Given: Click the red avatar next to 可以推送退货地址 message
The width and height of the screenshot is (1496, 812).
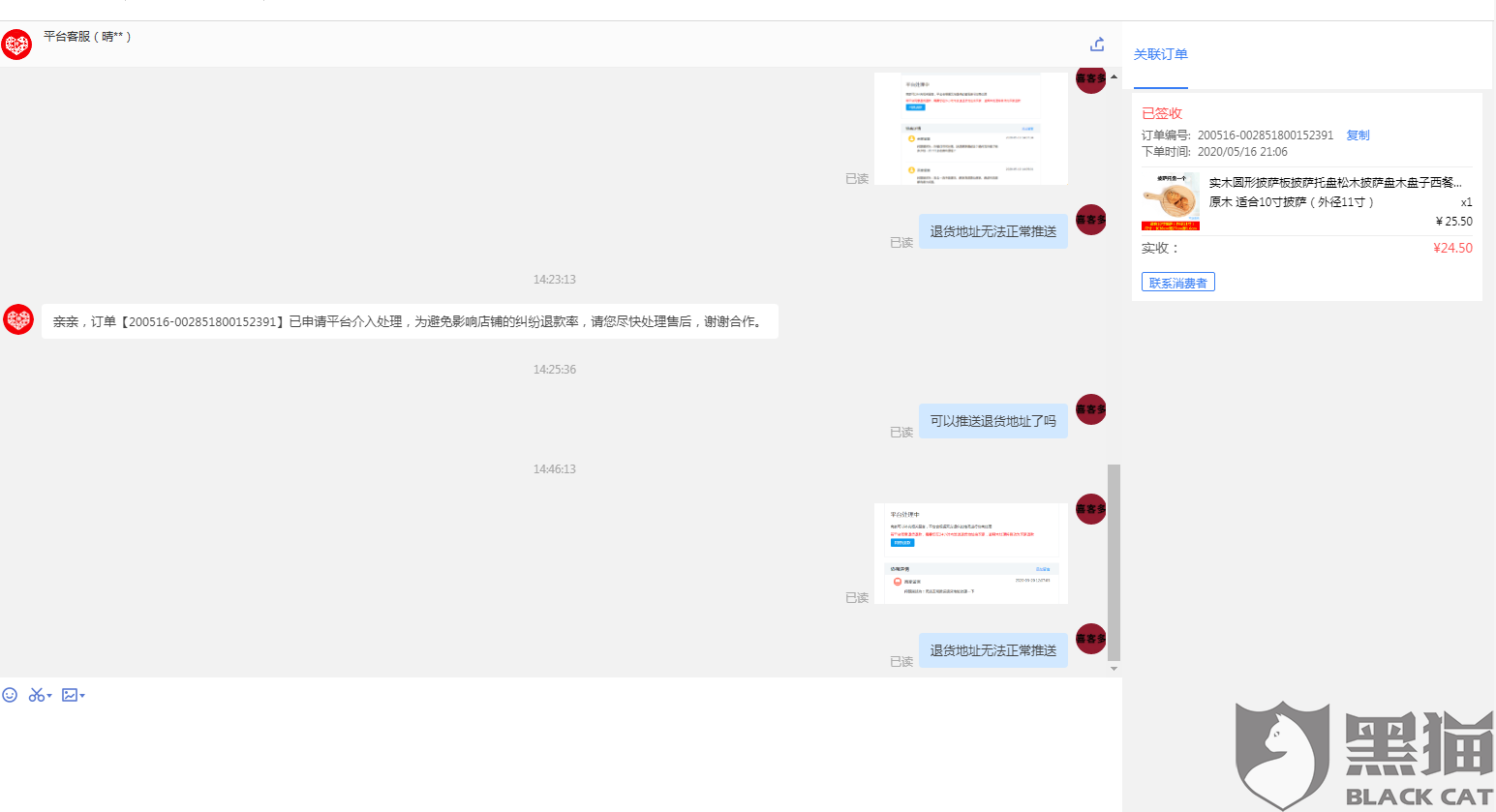Looking at the screenshot, I should (x=1090, y=410).
